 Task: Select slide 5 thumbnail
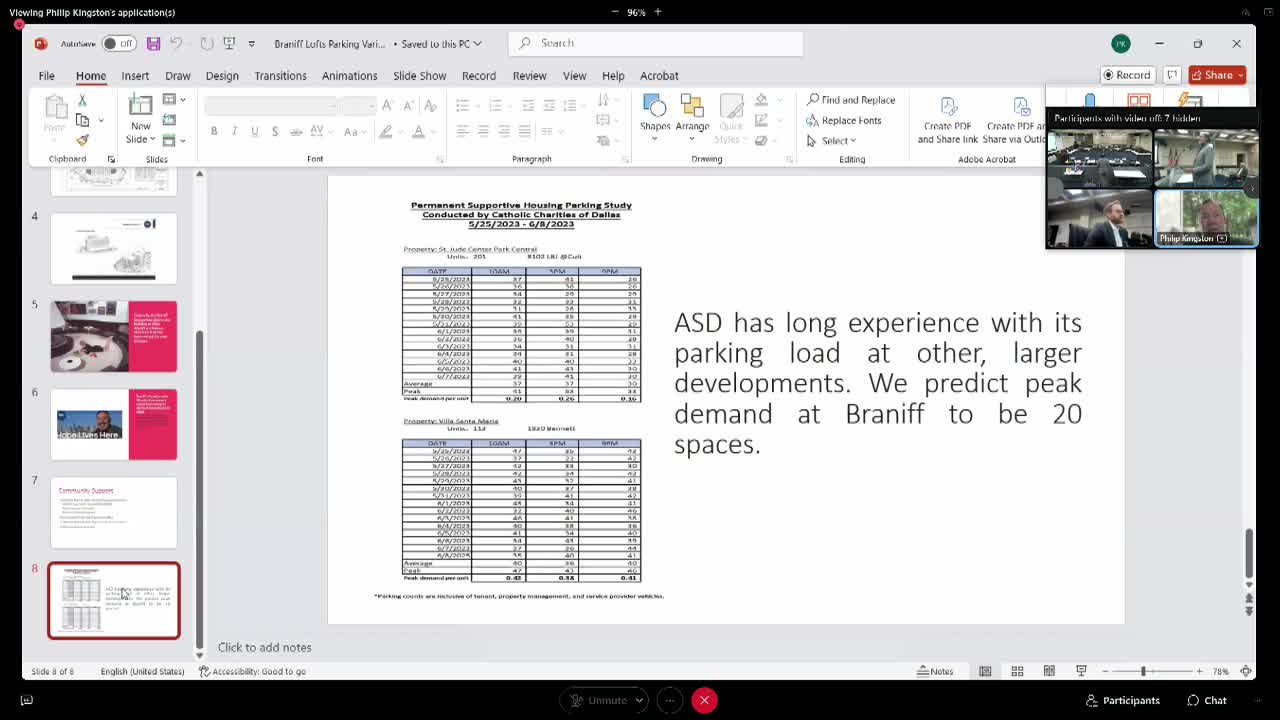114,336
